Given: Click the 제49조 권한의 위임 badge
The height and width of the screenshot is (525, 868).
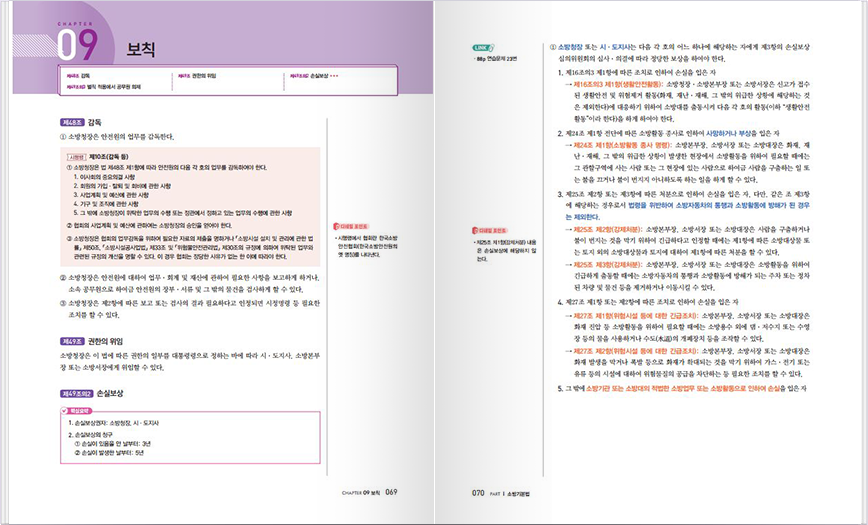Looking at the screenshot, I should point(71,341).
